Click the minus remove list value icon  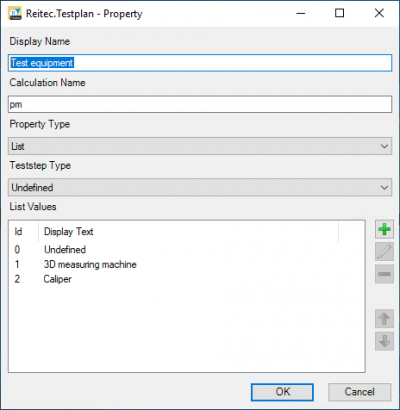(x=384, y=274)
